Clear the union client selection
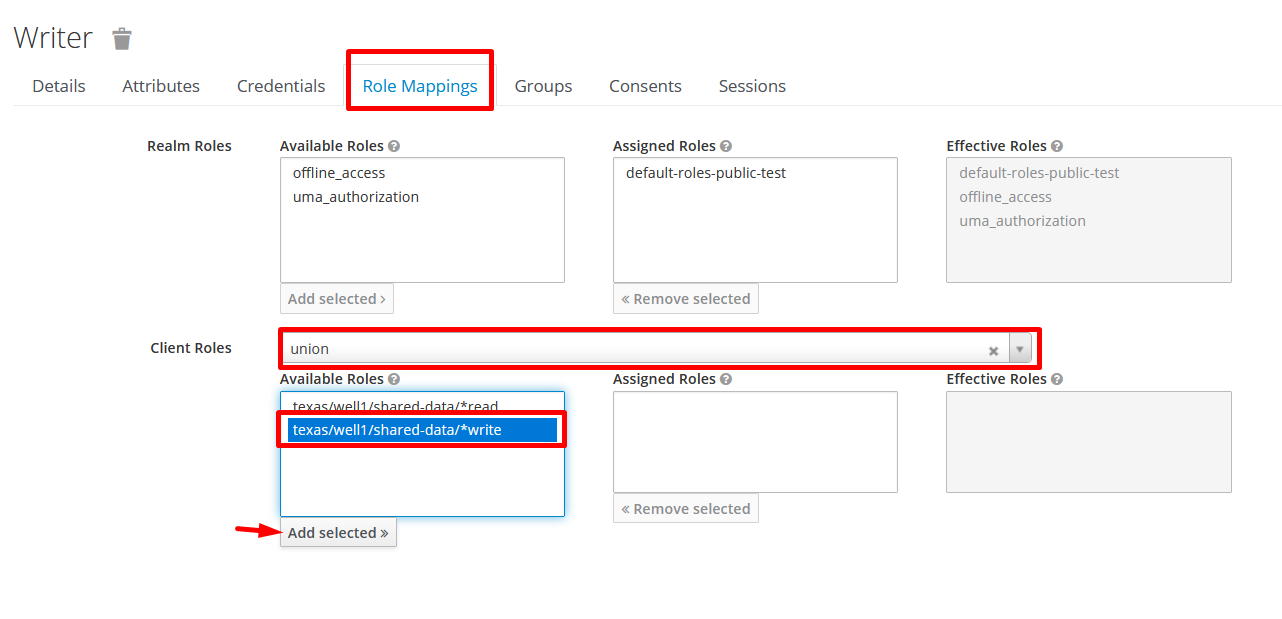The height and width of the screenshot is (619, 1282). click(x=993, y=350)
